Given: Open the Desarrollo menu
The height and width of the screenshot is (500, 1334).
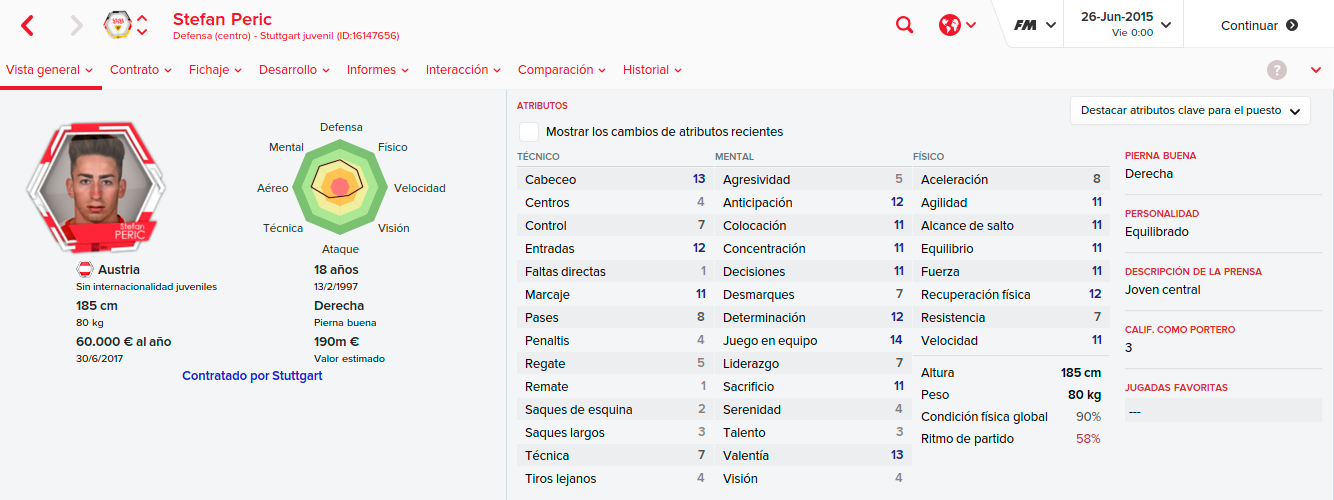Looking at the screenshot, I should [295, 70].
